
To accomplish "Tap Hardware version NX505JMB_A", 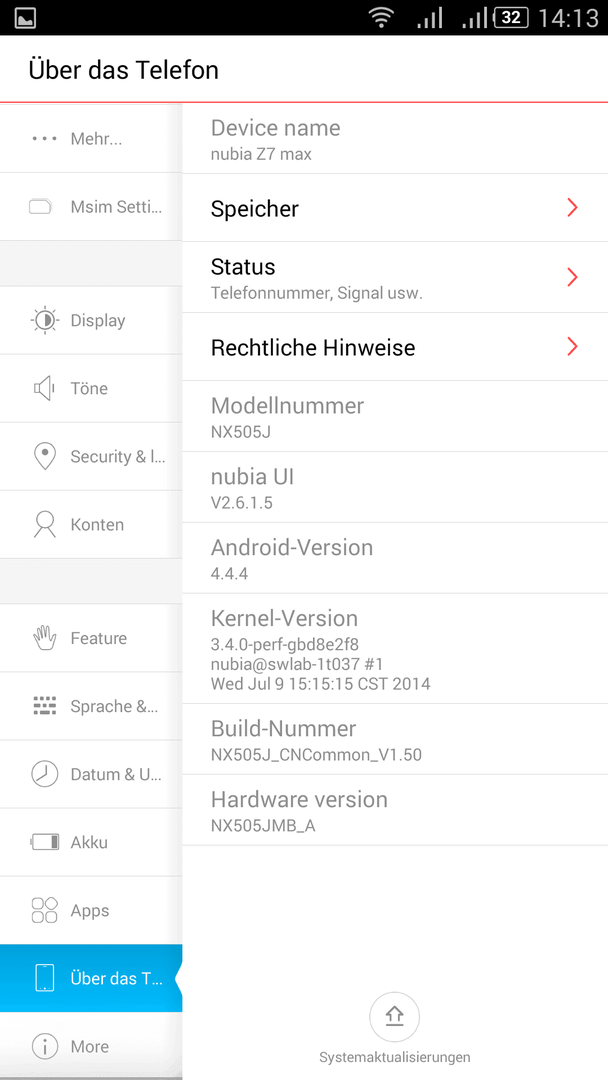I will (395, 811).
